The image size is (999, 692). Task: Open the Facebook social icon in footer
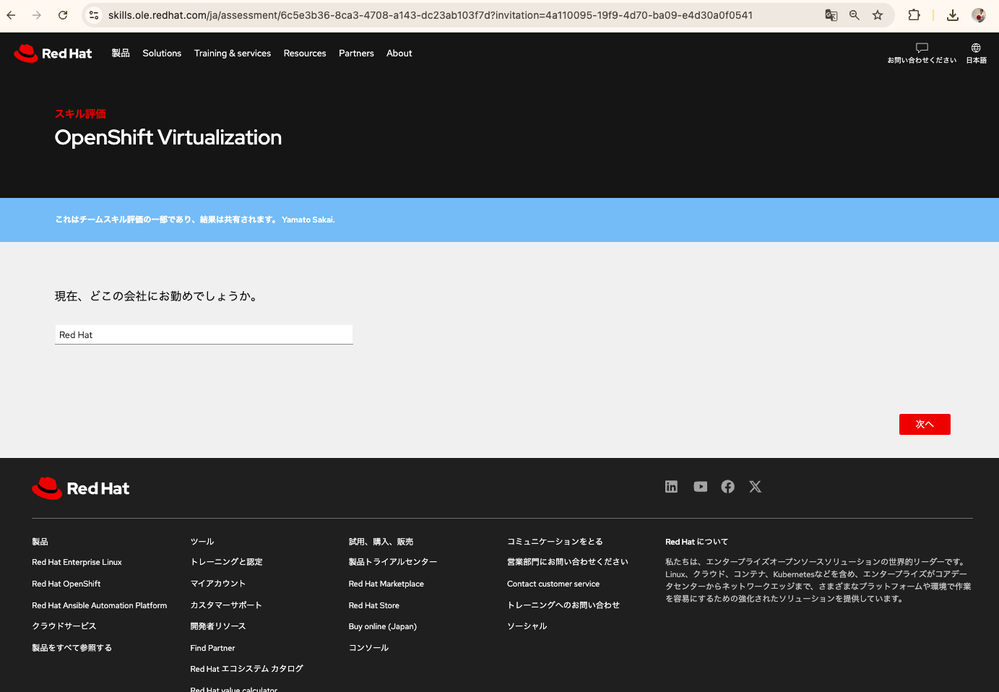728,487
